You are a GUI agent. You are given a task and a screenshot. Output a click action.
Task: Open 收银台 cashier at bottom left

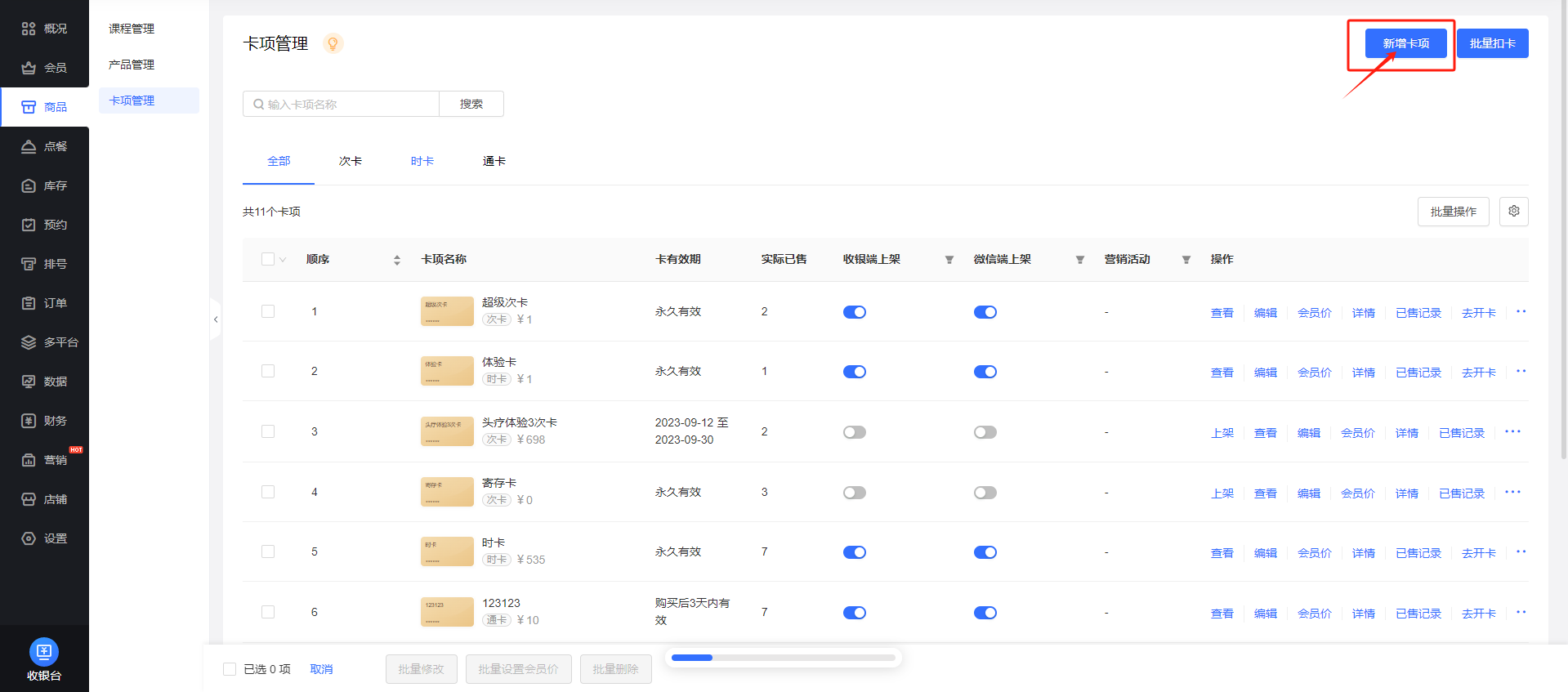coord(44,659)
